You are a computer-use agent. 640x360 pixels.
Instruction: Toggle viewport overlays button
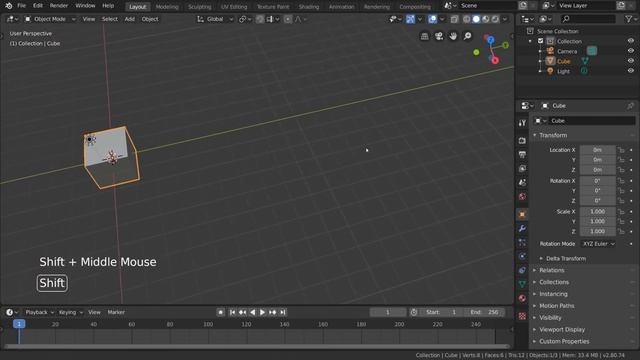pos(432,19)
